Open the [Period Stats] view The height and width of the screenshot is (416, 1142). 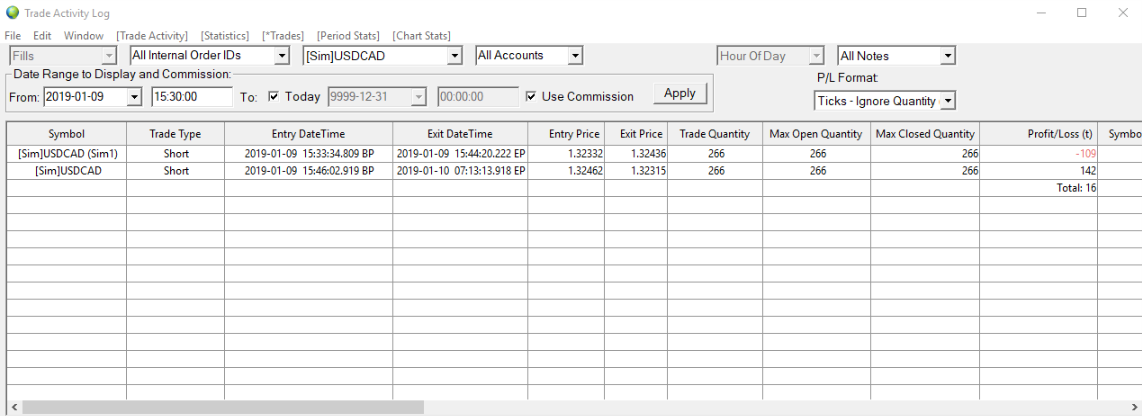tap(348, 36)
